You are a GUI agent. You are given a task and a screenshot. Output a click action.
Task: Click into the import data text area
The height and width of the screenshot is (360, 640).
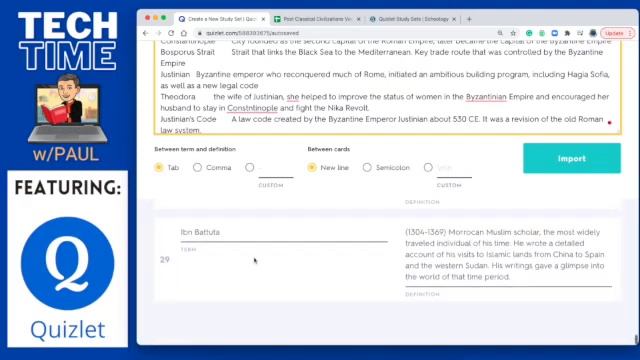387,86
